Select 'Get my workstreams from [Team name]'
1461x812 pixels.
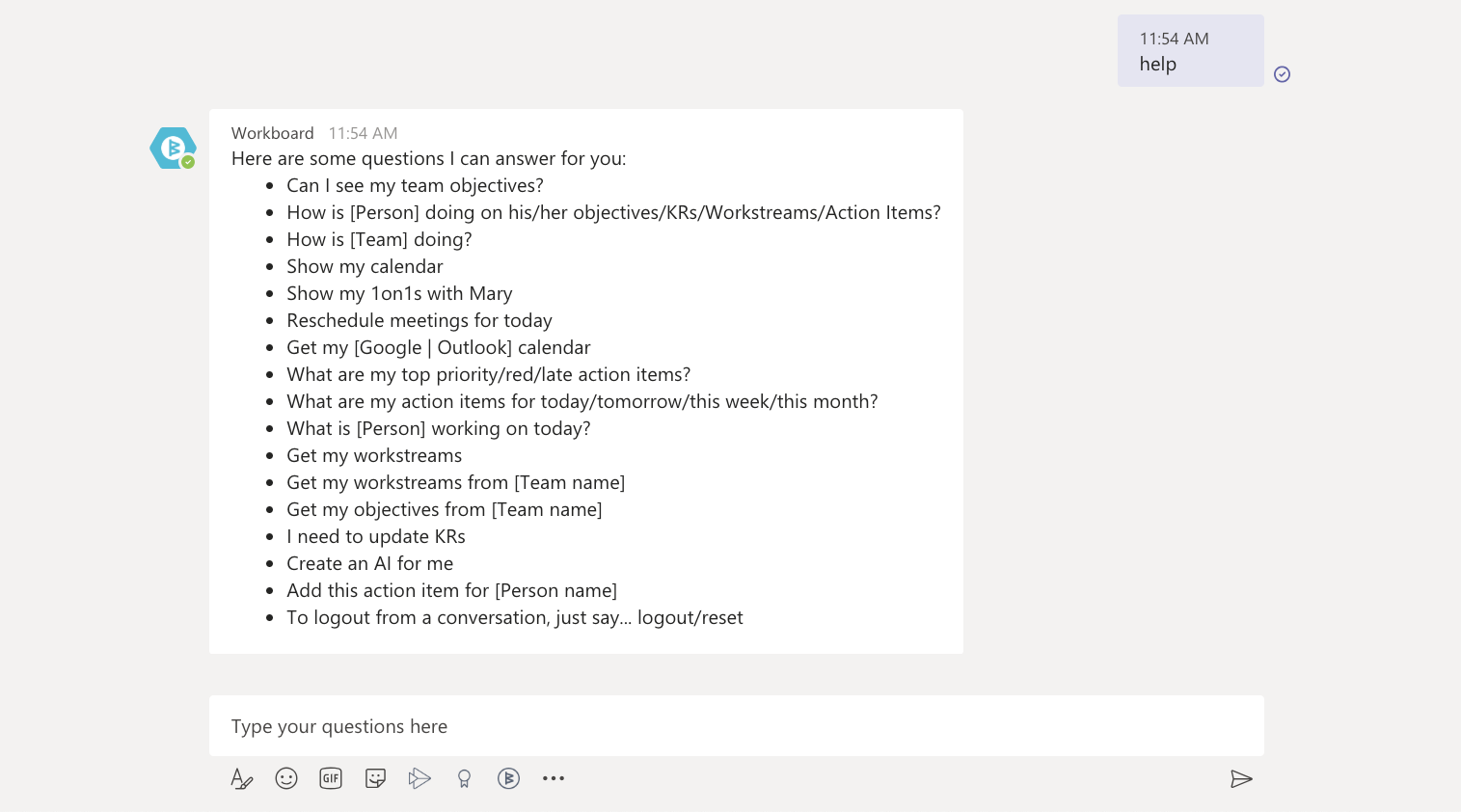tap(455, 483)
